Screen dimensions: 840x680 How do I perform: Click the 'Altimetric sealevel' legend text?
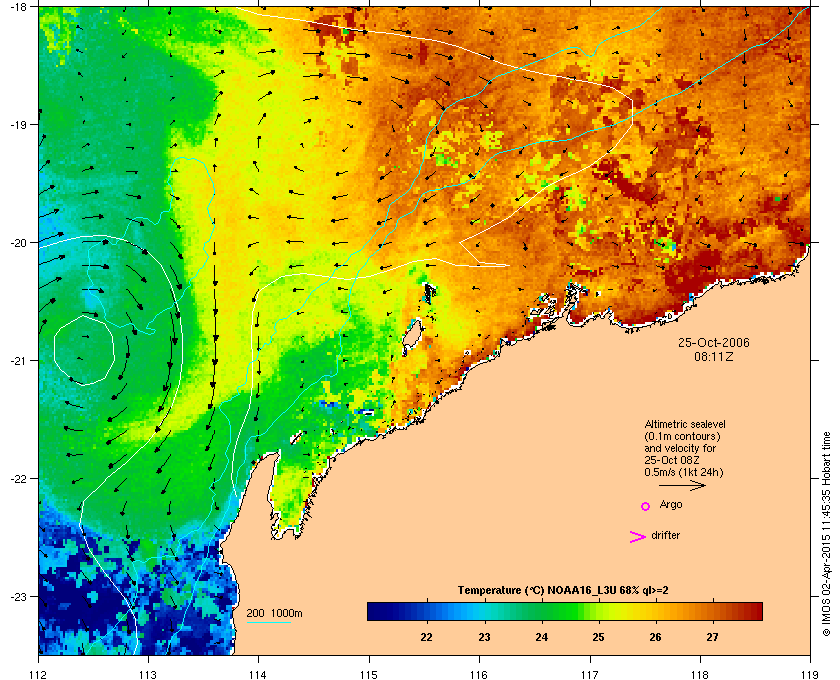coord(685,424)
